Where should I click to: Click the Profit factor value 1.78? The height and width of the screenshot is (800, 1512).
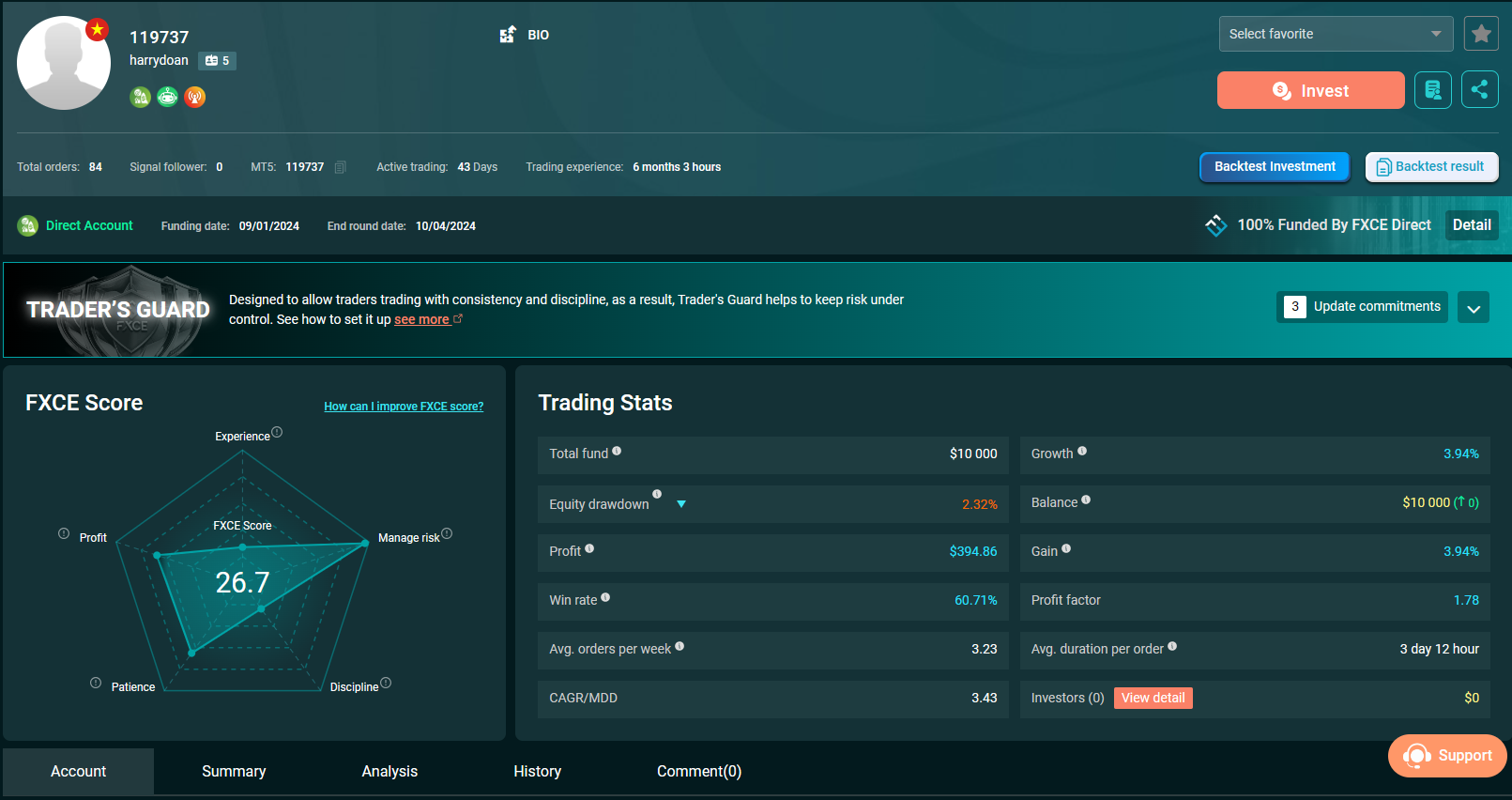pos(1466,600)
